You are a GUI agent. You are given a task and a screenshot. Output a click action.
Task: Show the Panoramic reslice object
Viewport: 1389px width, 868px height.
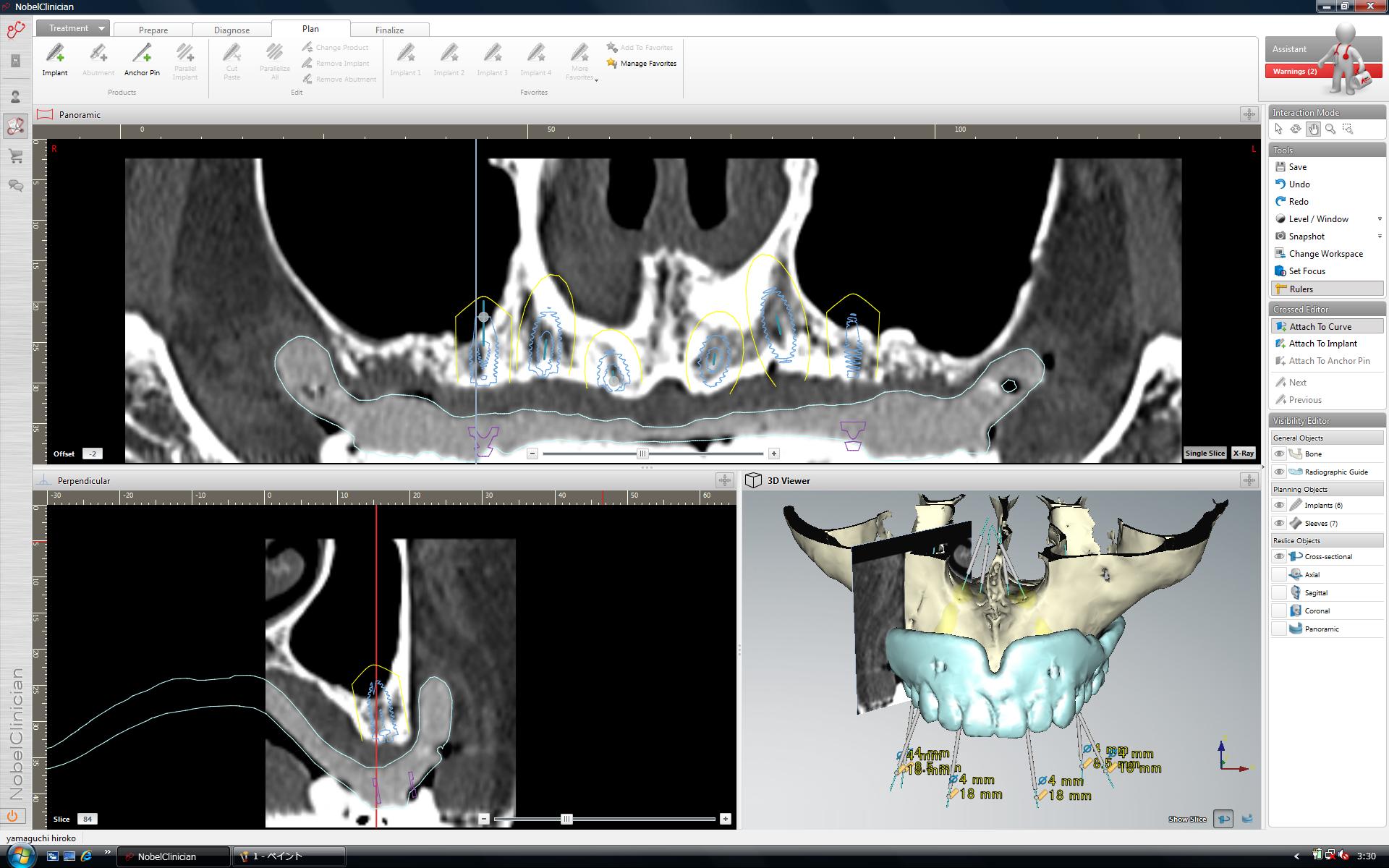1279,629
